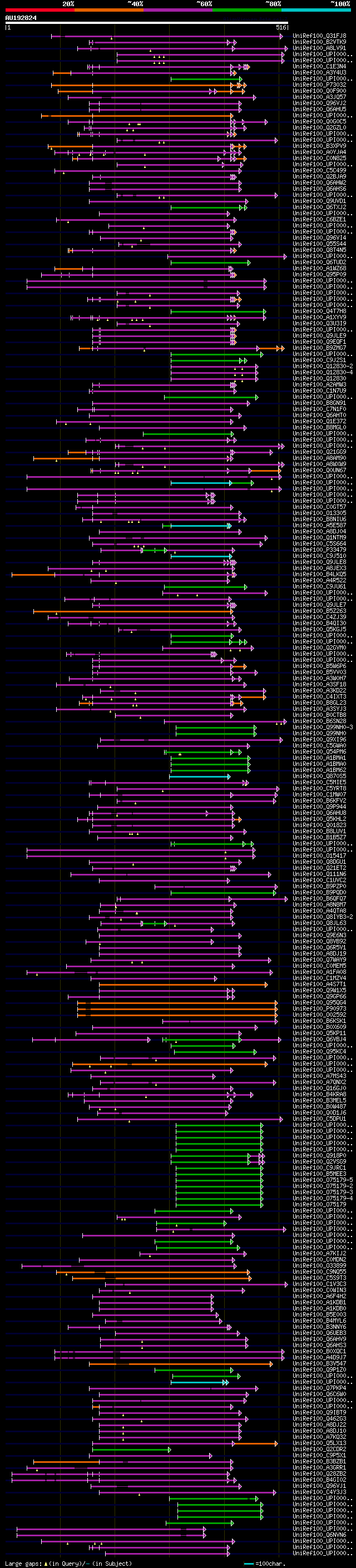The height and width of the screenshot is (1568, 356).
Task: Open hit UniRef100_Q99NH0-3
Action: click(323, 727)
